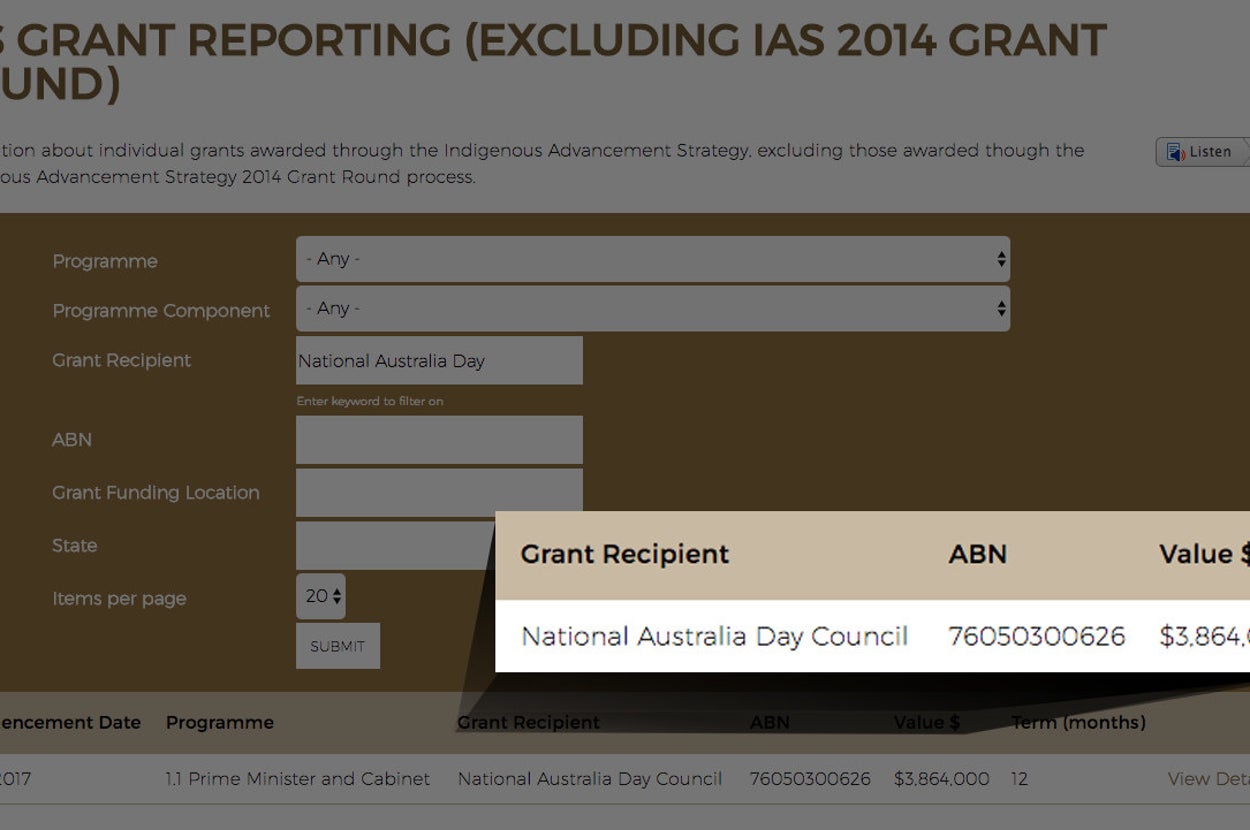1250x830 pixels.
Task: Click the enlarged callout's National Australia Day Council
Action: pyautogui.click(x=714, y=636)
